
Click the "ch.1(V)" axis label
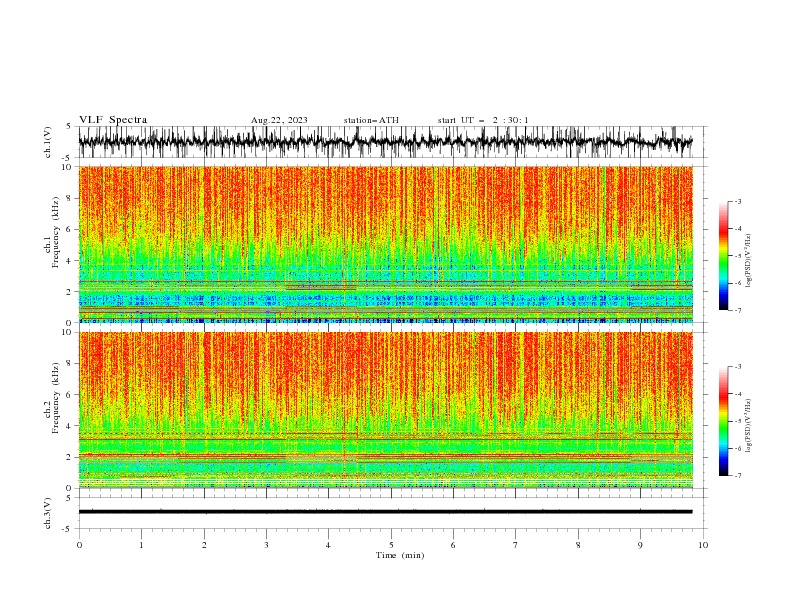pos(48,142)
